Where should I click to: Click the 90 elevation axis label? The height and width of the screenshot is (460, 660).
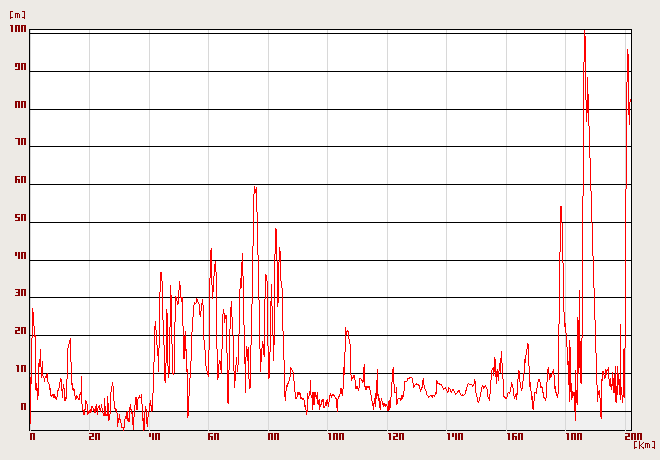[x=20, y=68]
